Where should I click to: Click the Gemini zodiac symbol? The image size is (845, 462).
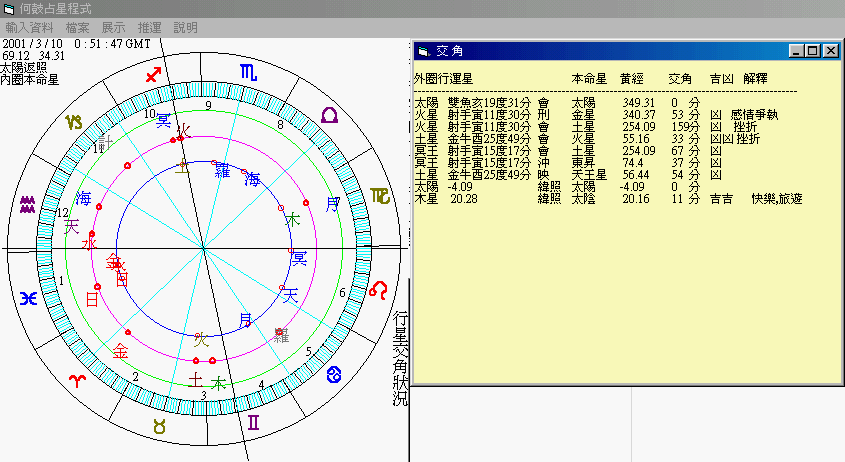(253, 422)
